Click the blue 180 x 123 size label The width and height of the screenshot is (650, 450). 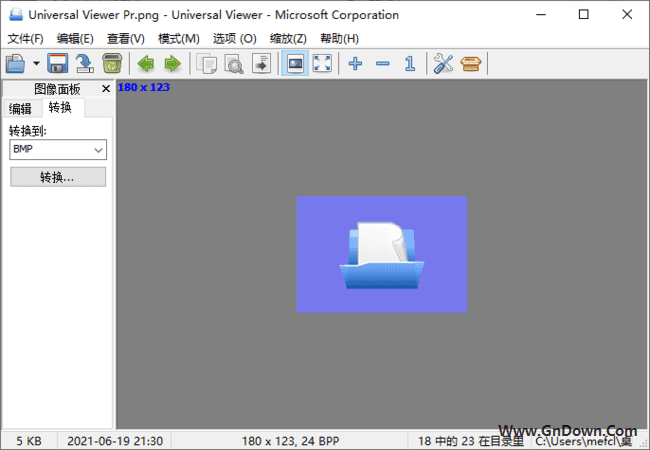click(144, 87)
